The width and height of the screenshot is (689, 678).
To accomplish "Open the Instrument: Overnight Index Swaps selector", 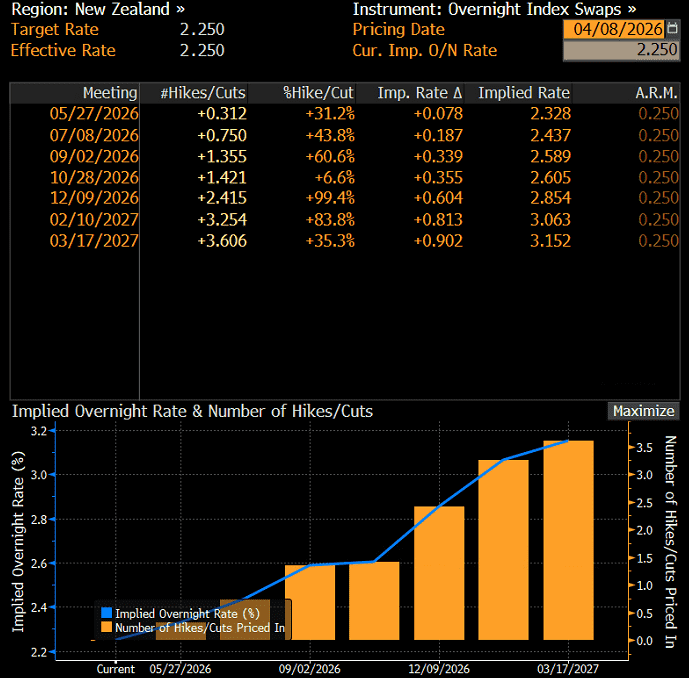I will coord(494,9).
